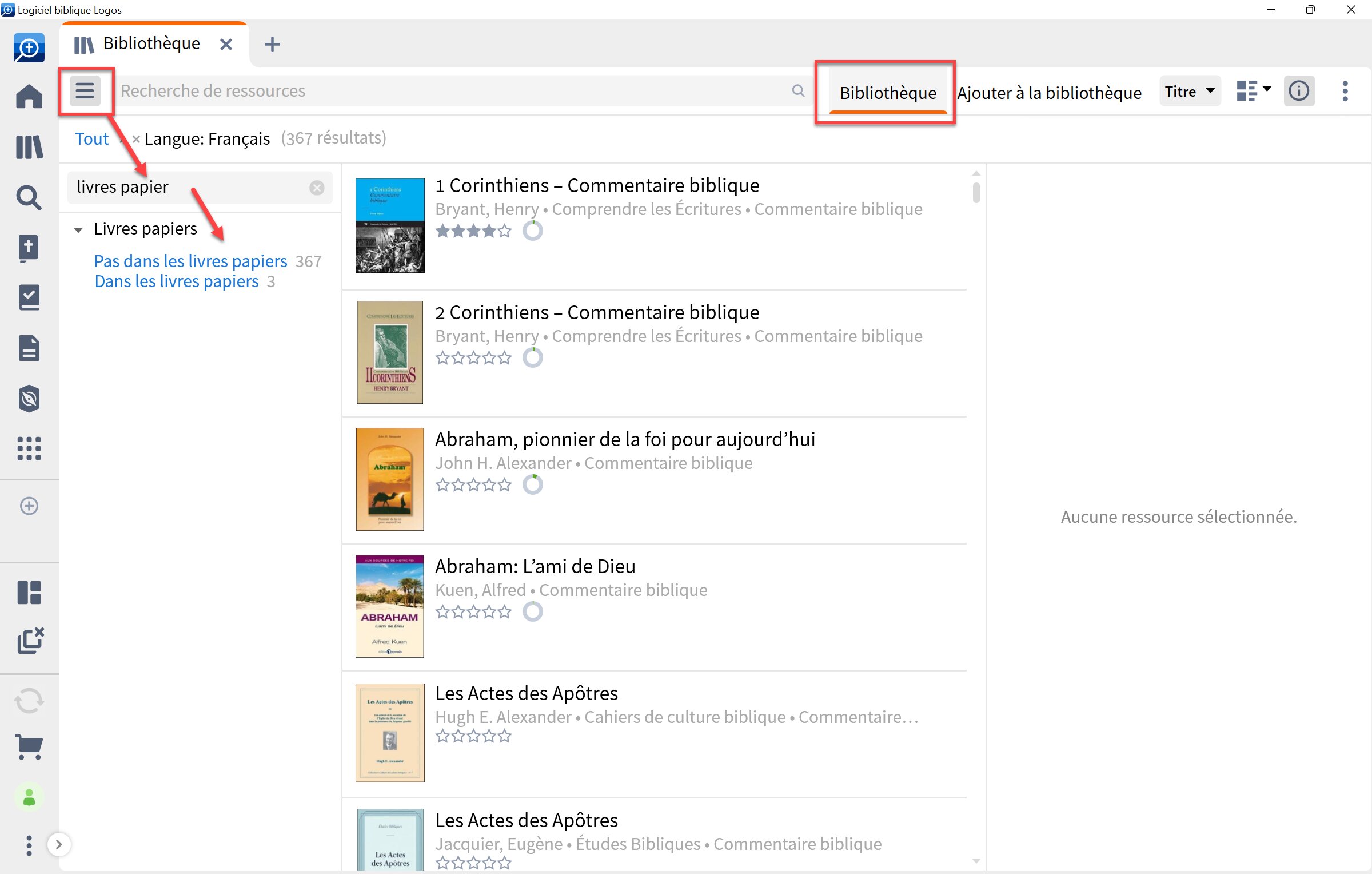Viewport: 1372px width, 874px height.
Task: Click 2 Corinthiens cover thumbnail
Action: (390, 352)
